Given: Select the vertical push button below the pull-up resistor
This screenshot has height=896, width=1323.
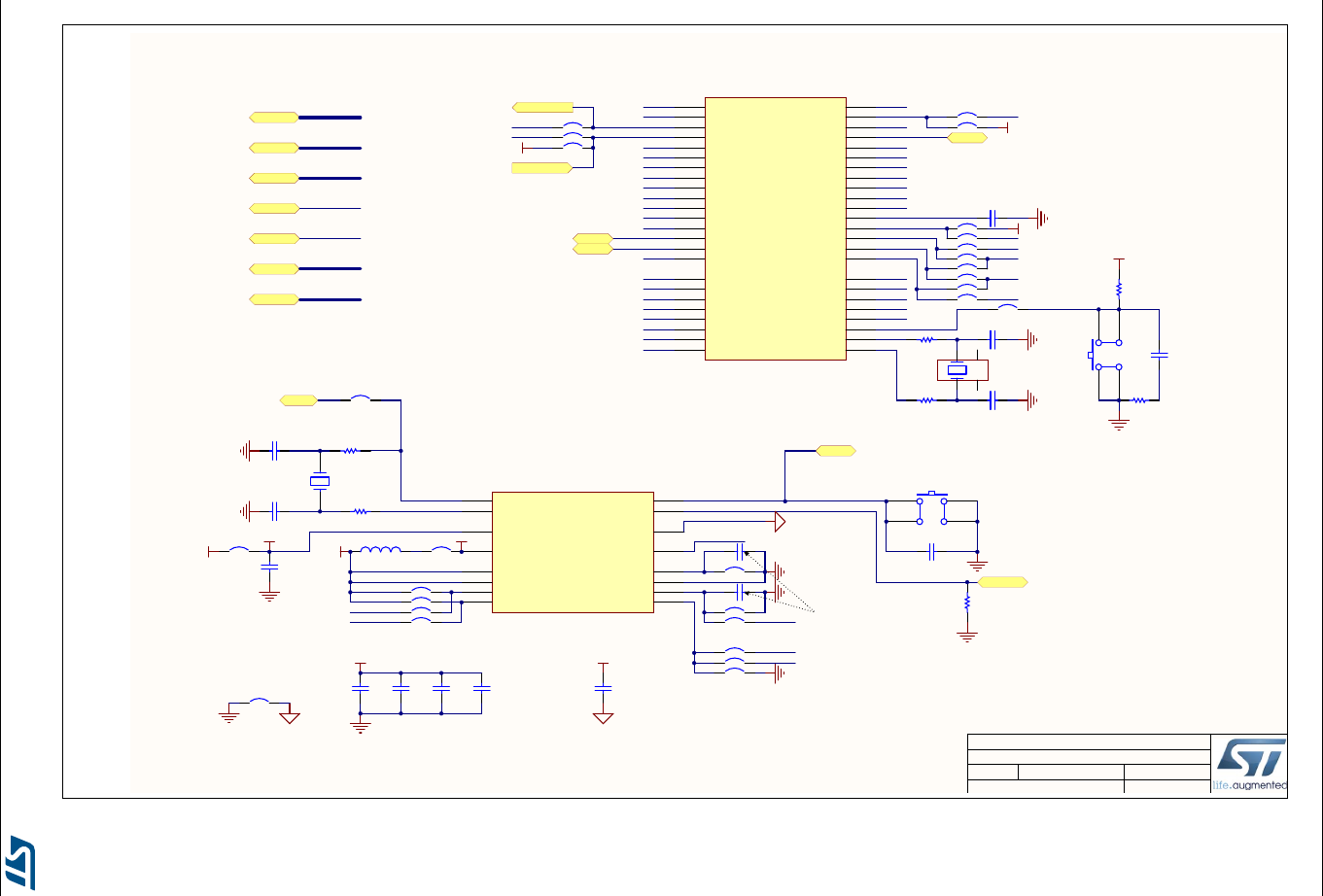Looking at the screenshot, I should point(1106,355).
